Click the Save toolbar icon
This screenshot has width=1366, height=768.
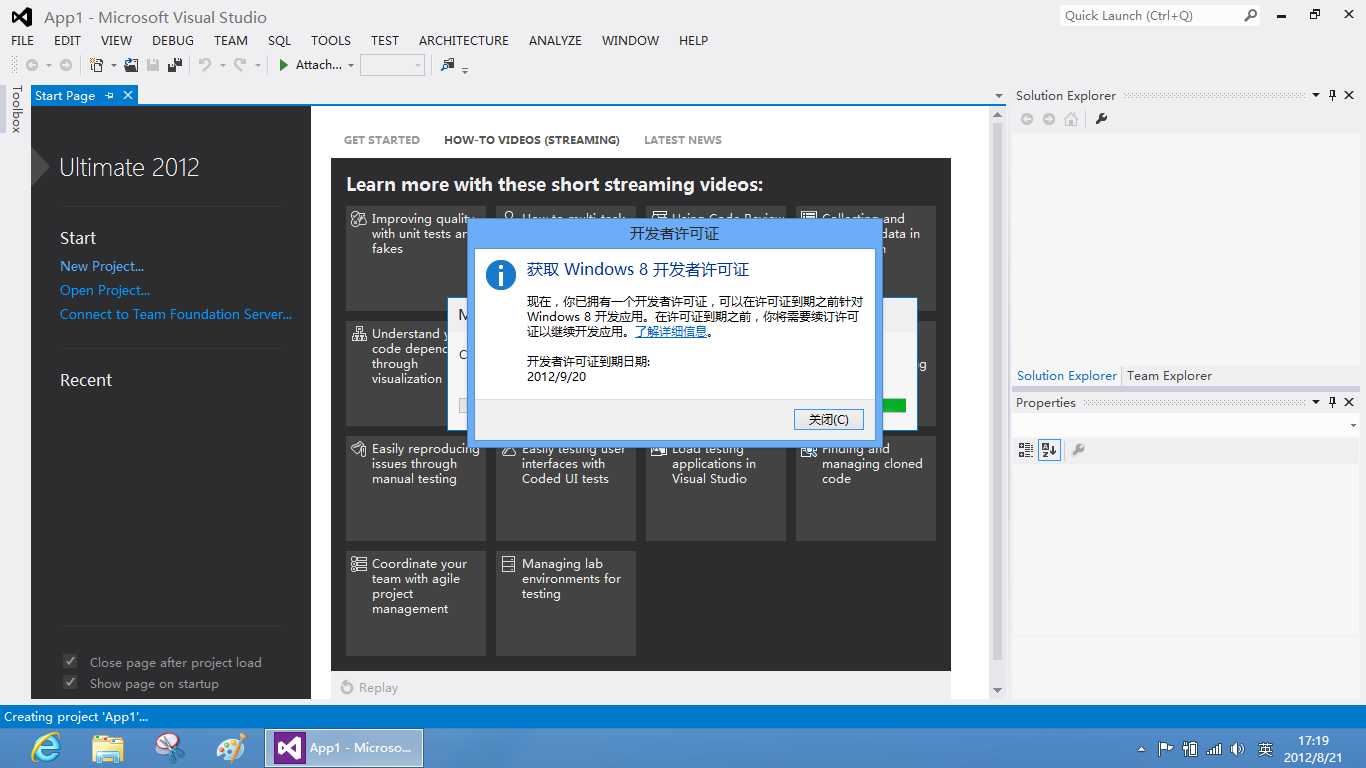coord(153,65)
